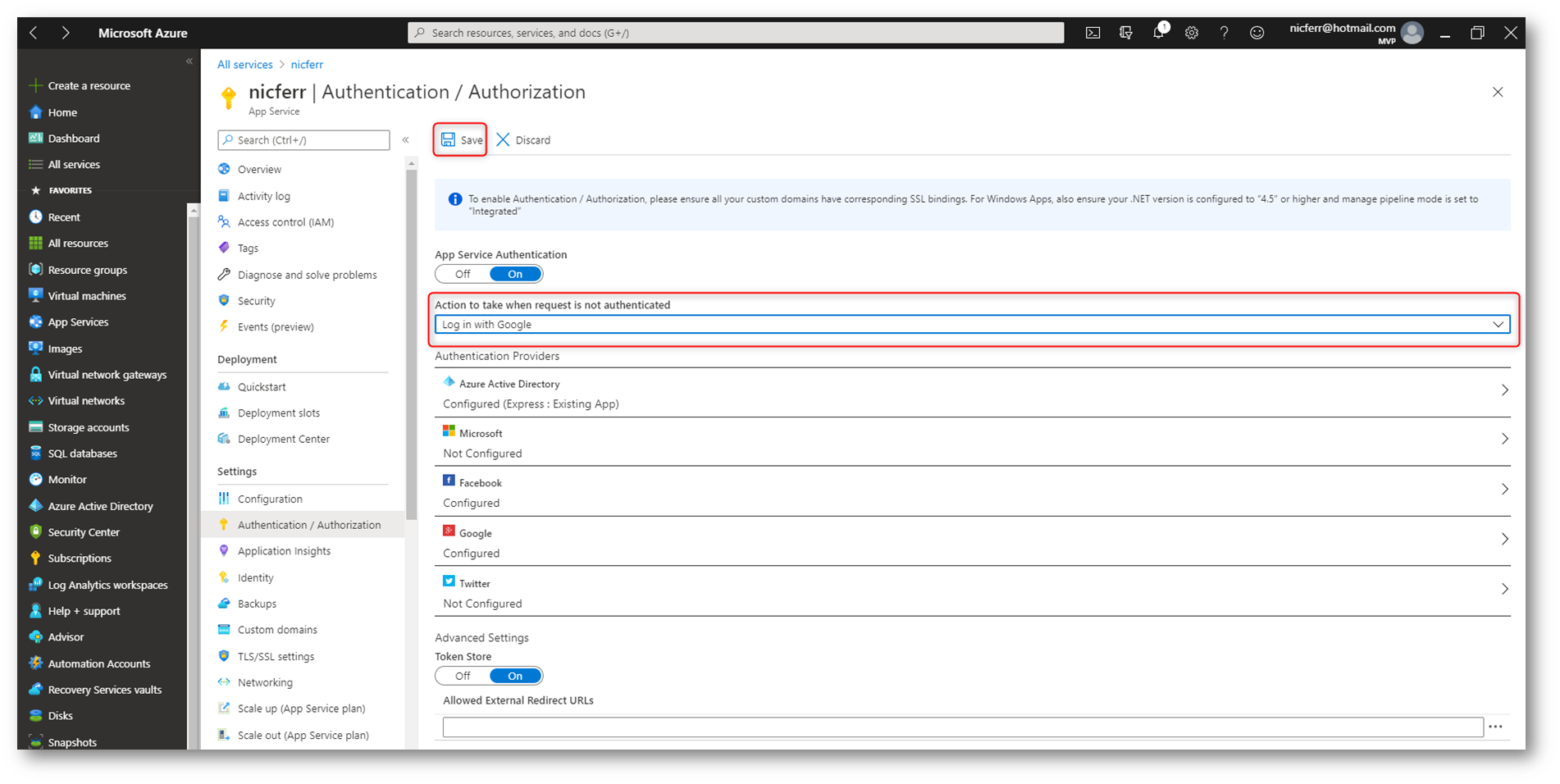1560x784 pixels.
Task: Open Dashboard in the left menu
Action: pyautogui.click(x=73, y=139)
